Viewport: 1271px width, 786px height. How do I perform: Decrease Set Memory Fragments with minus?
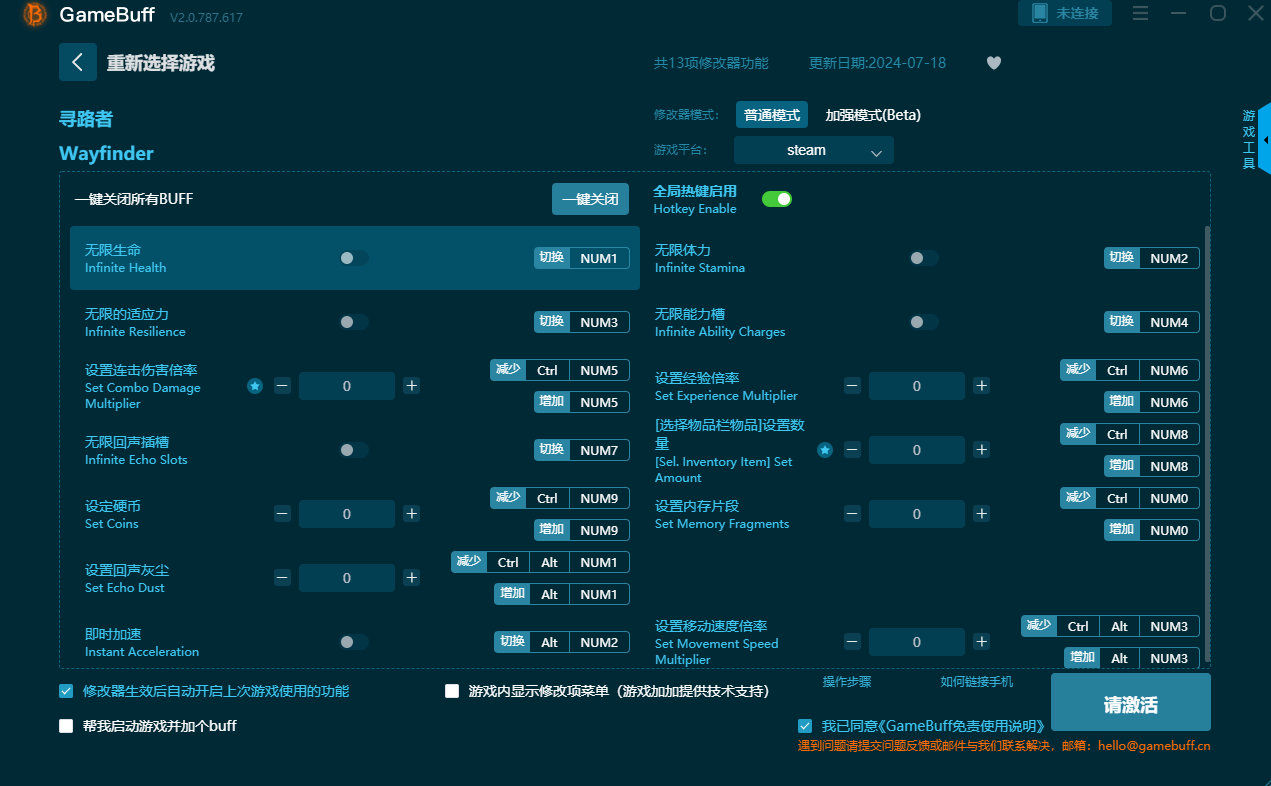[x=852, y=514]
